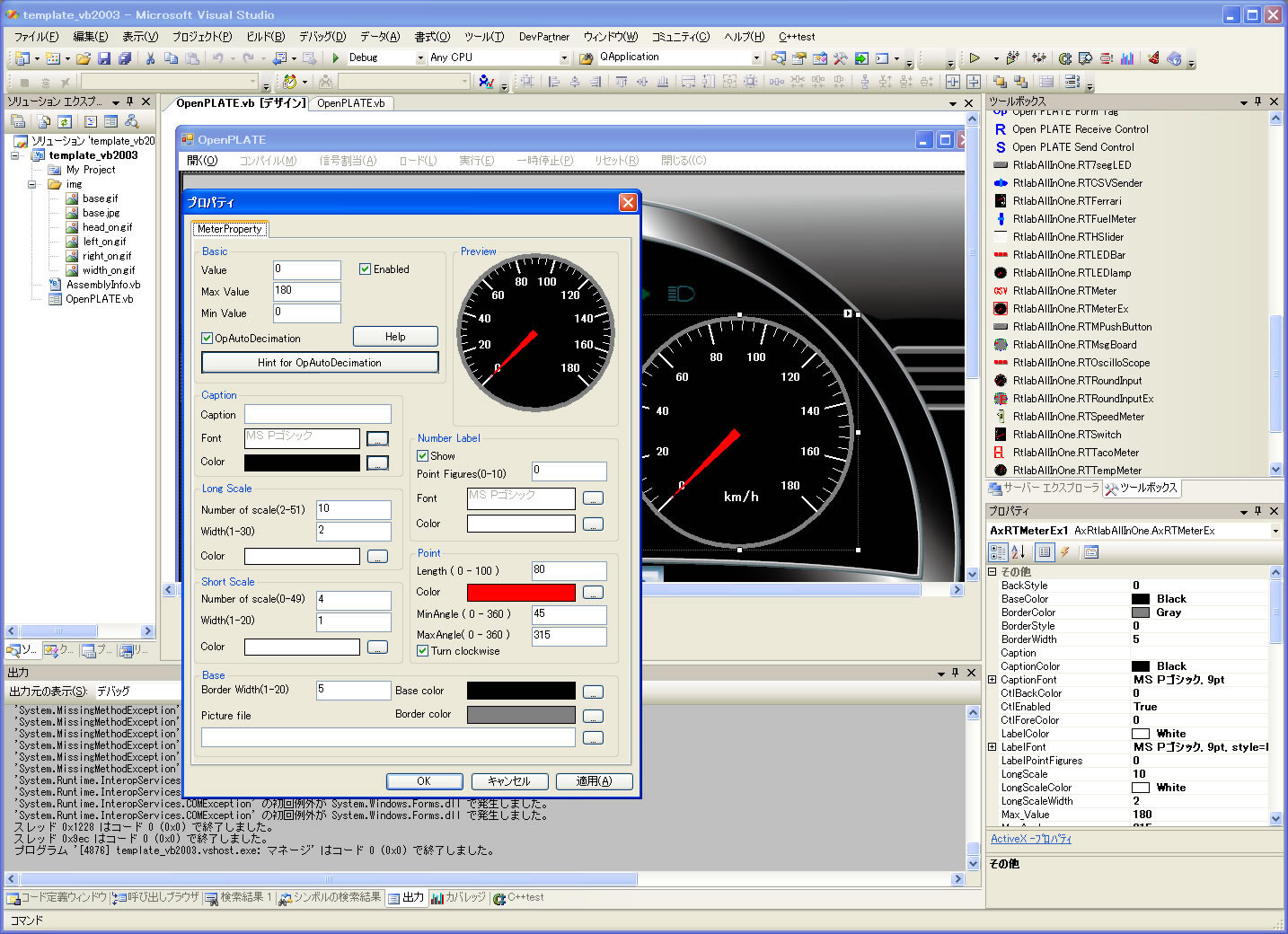Open the Debug configuration dropdown
This screenshot has height=934, width=1288.
420,58
